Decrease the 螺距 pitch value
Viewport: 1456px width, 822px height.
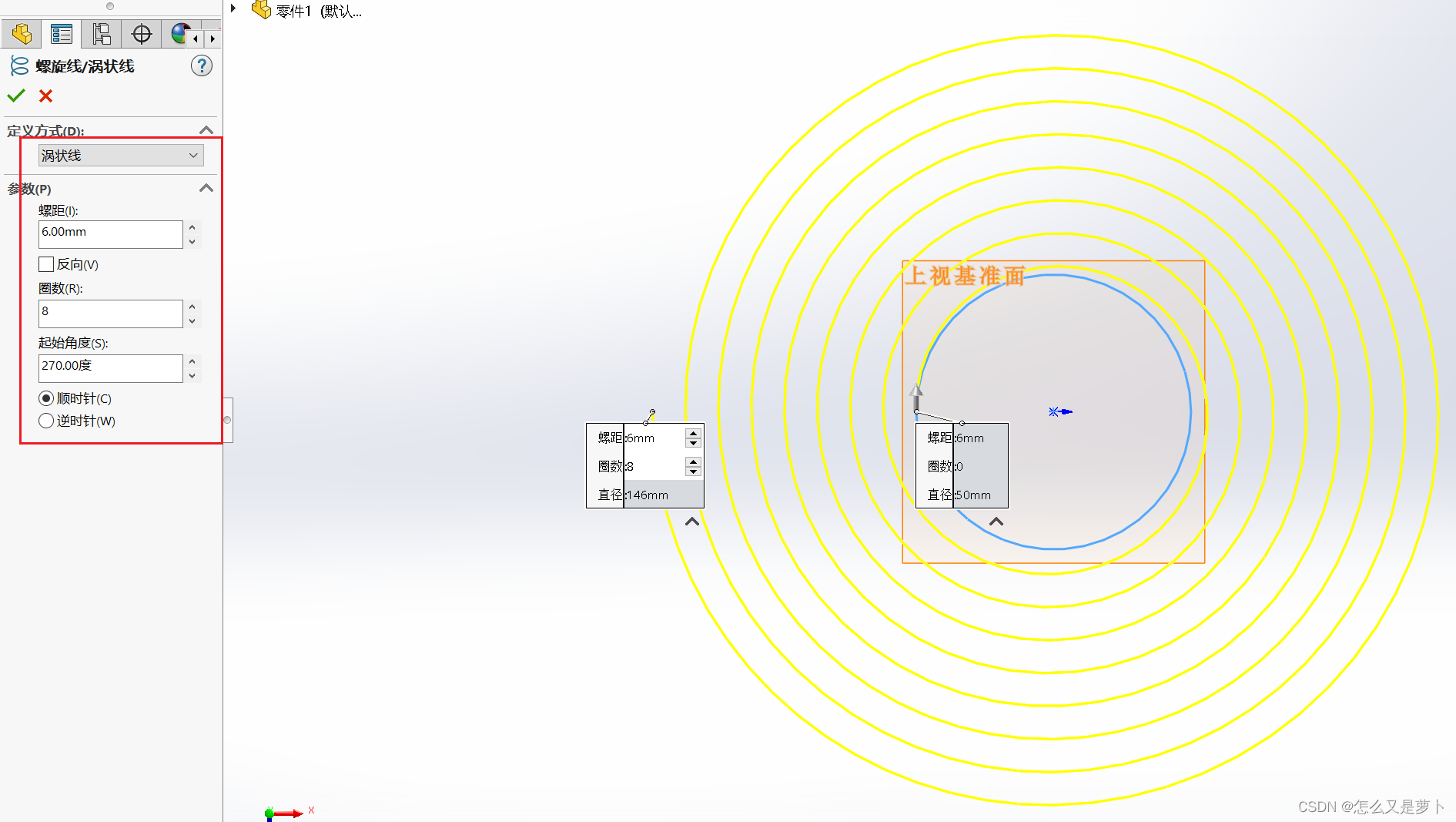pyautogui.click(x=192, y=241)
